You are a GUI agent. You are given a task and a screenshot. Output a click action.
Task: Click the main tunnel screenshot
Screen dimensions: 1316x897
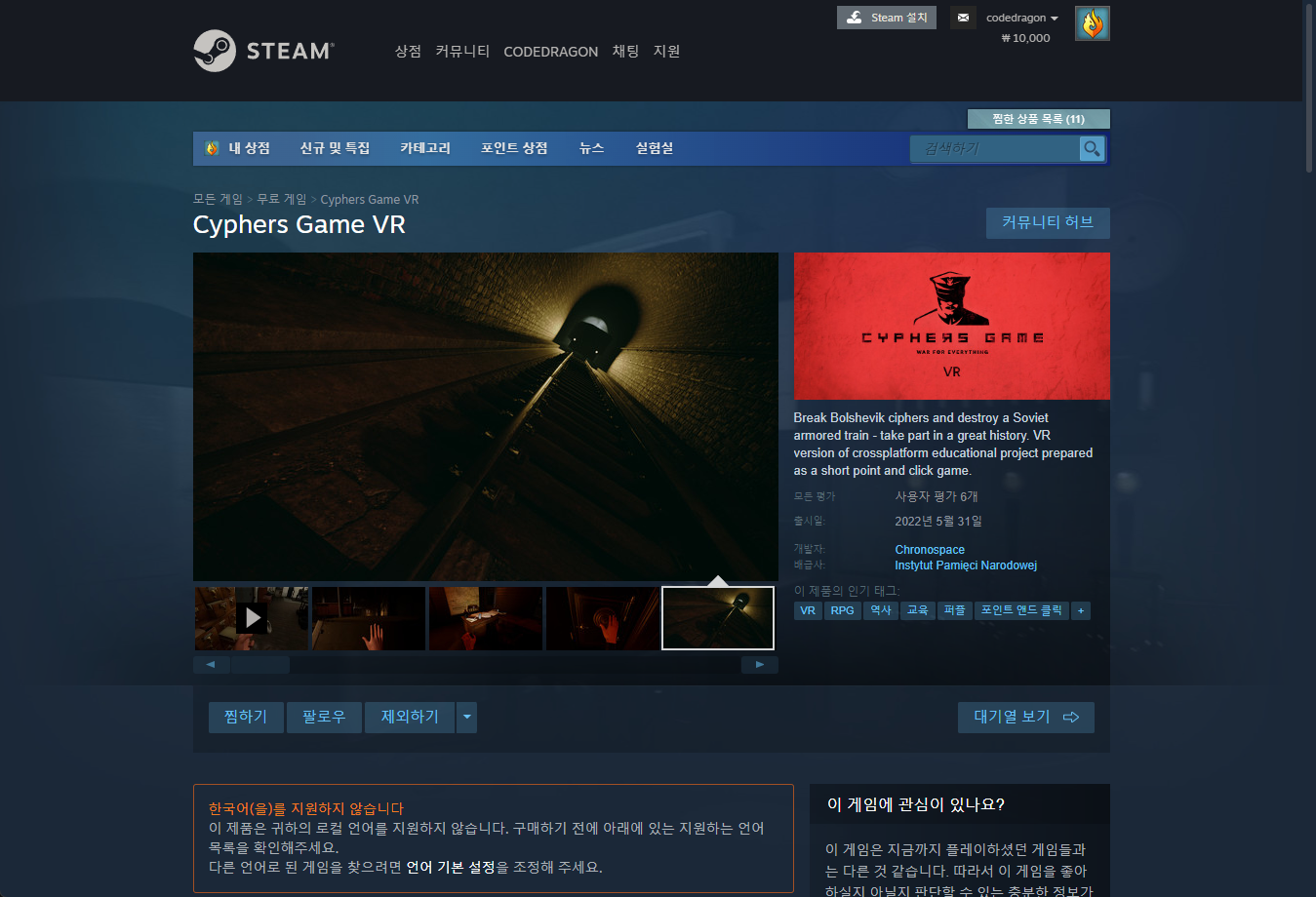pyautogui.click(x=486, y=417)
